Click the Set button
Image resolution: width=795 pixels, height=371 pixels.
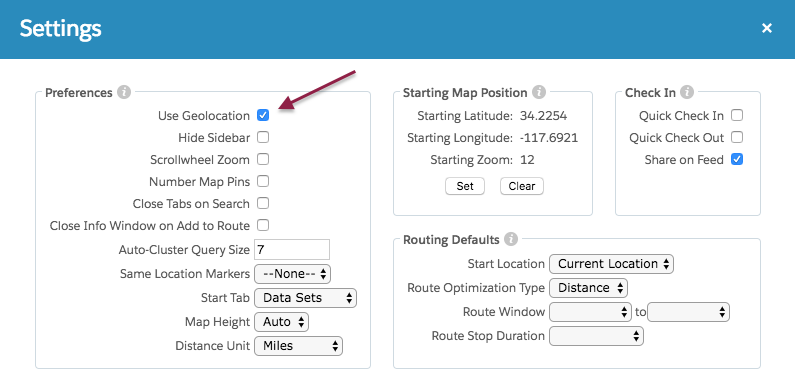point(465,186)
